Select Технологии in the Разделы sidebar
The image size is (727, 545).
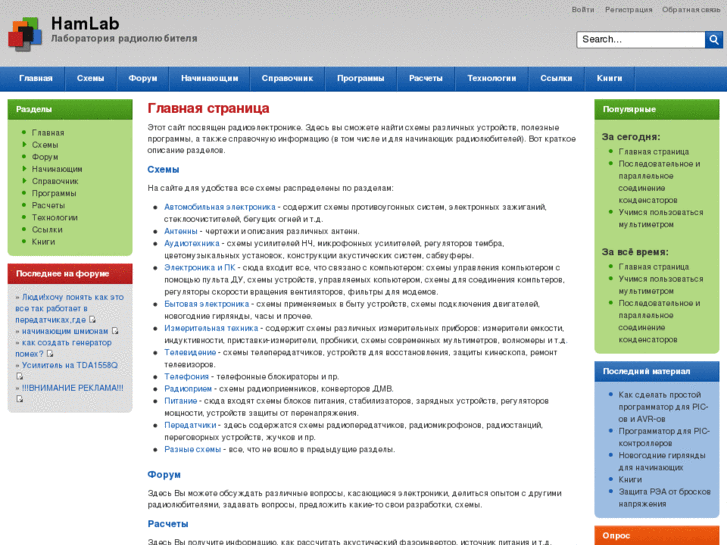[x=55, y=217]
